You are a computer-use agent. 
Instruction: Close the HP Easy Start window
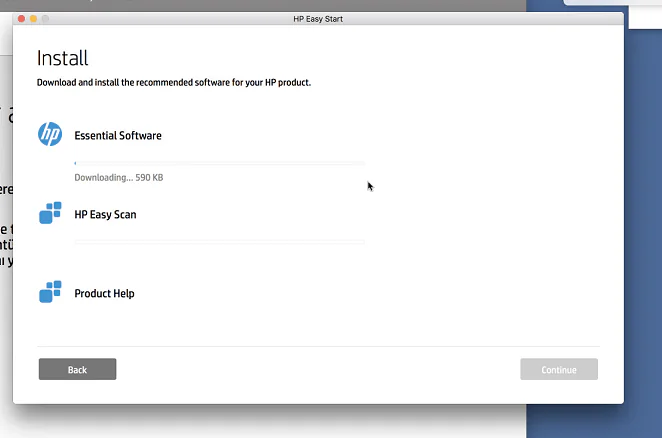[x=21, y=19]
